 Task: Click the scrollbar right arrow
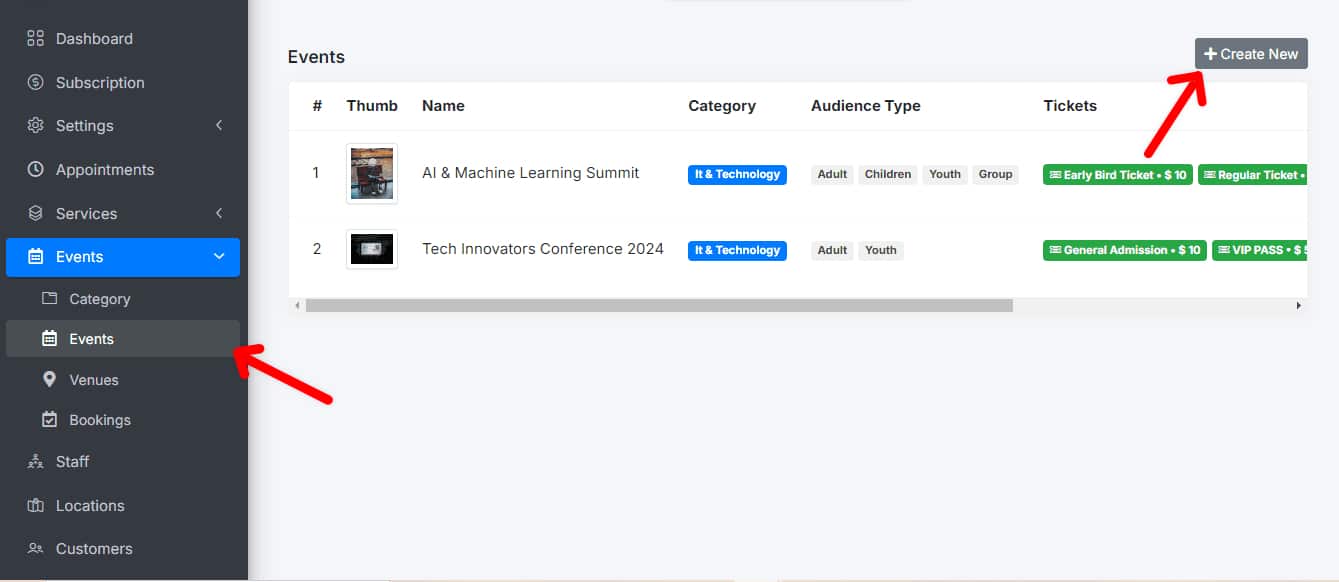pos(1299,305)
